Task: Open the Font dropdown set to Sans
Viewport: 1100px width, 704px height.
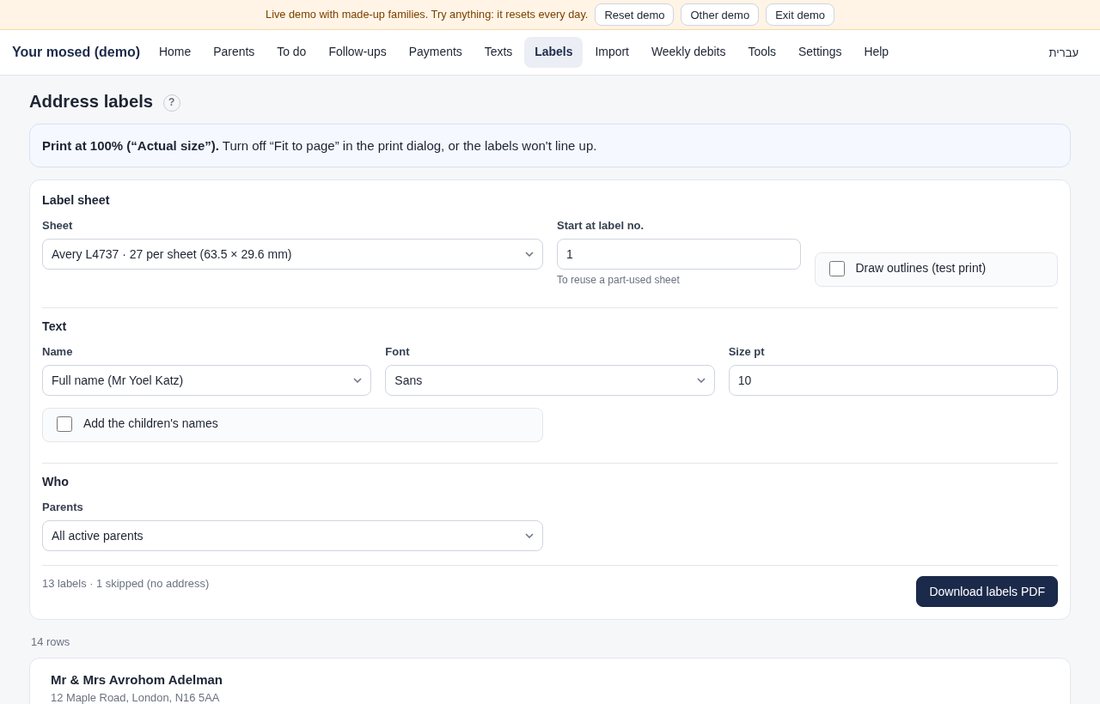Action: point(549,381)
